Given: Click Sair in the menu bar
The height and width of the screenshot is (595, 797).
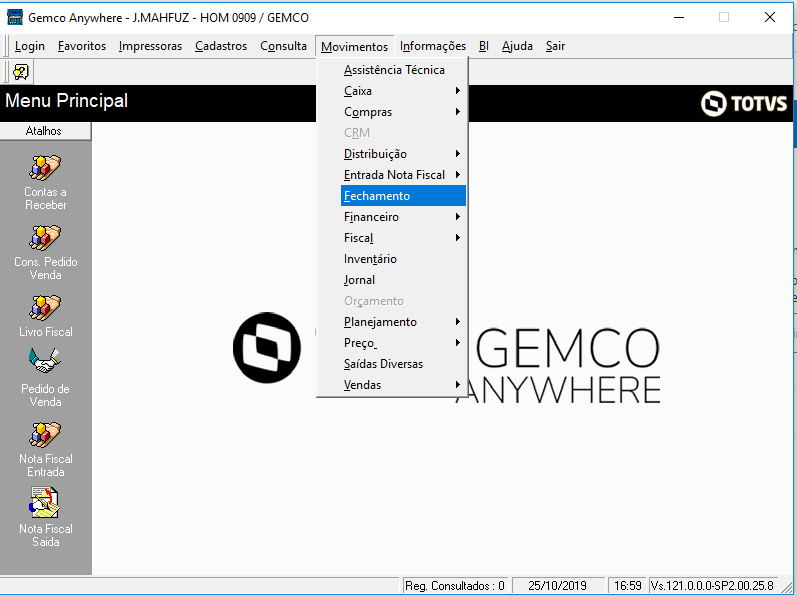Looking at the screenshot, I should [x=556, y=46].
